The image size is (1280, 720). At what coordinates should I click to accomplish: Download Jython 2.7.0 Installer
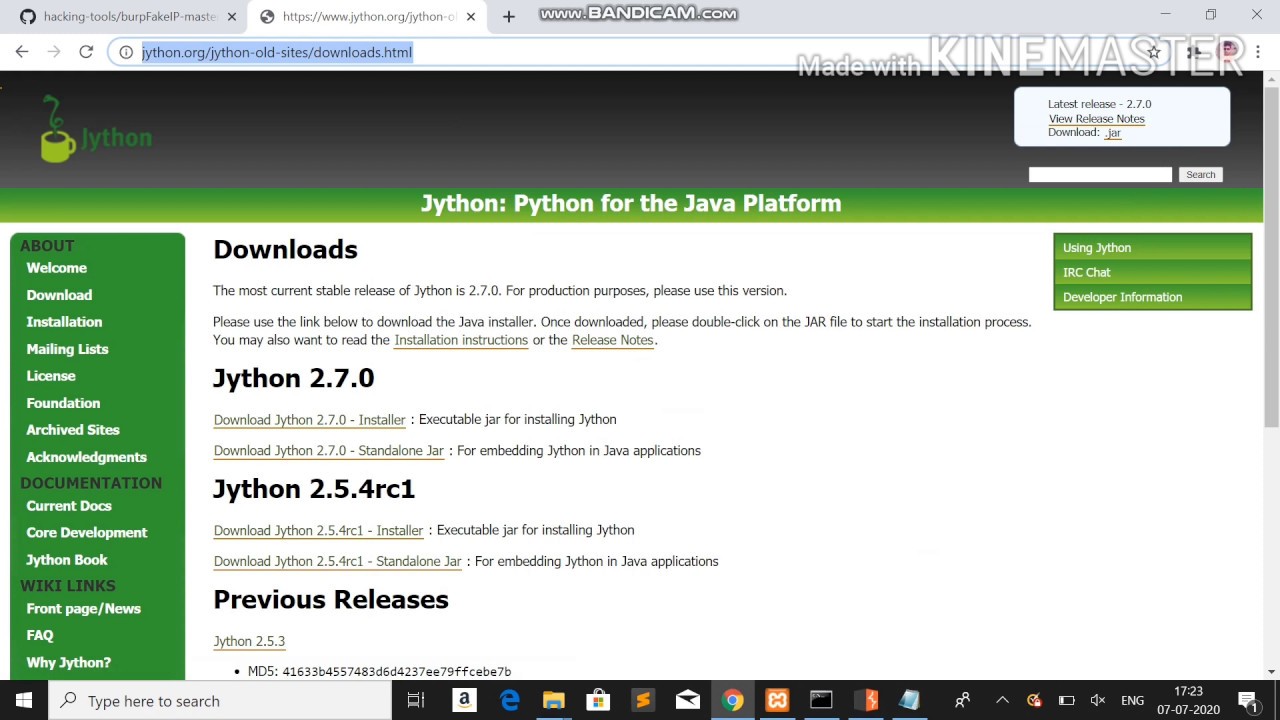pos(309,420)
